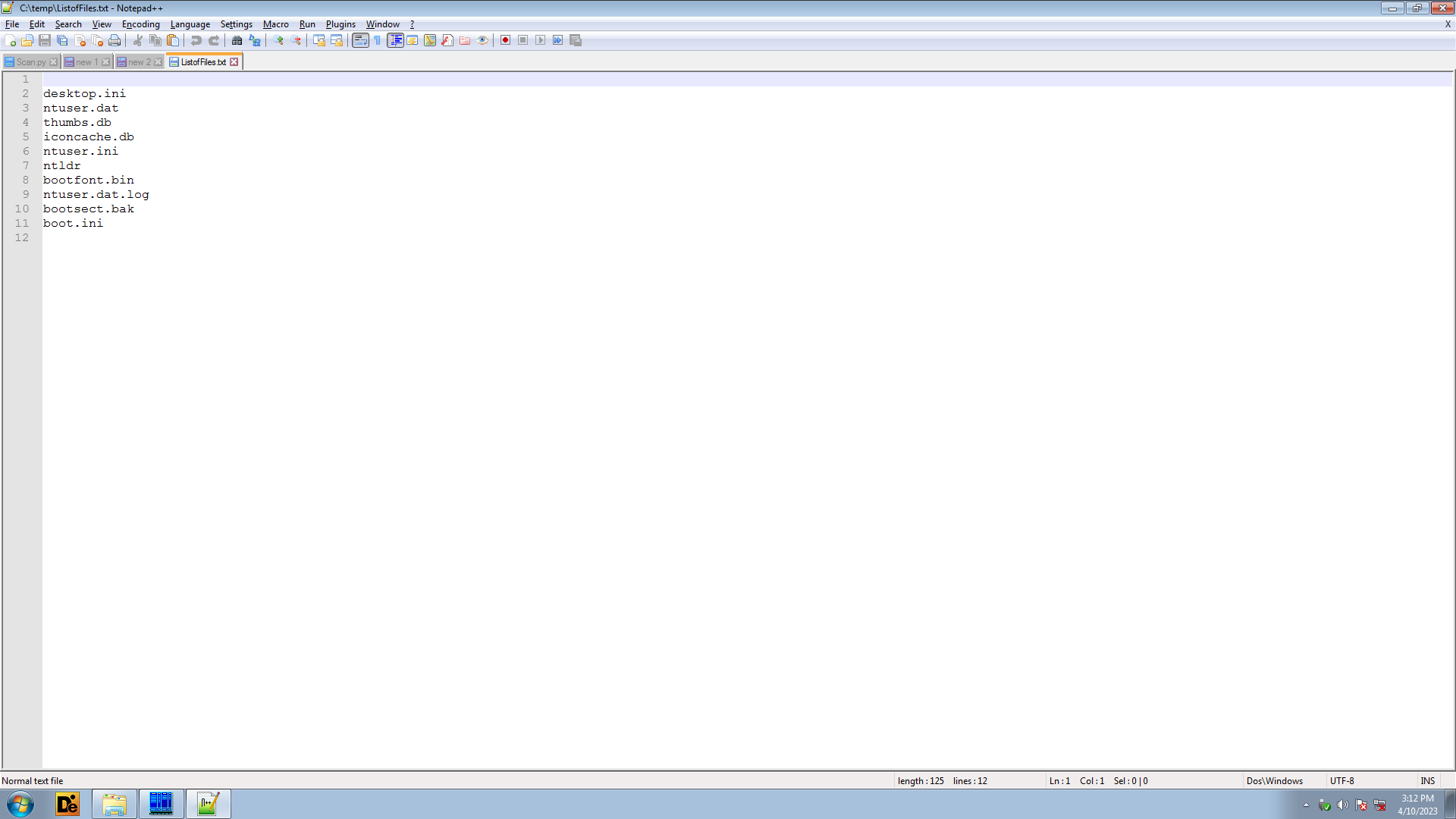
Task: Click the line containing bootfont.bin
Action: 89,180
